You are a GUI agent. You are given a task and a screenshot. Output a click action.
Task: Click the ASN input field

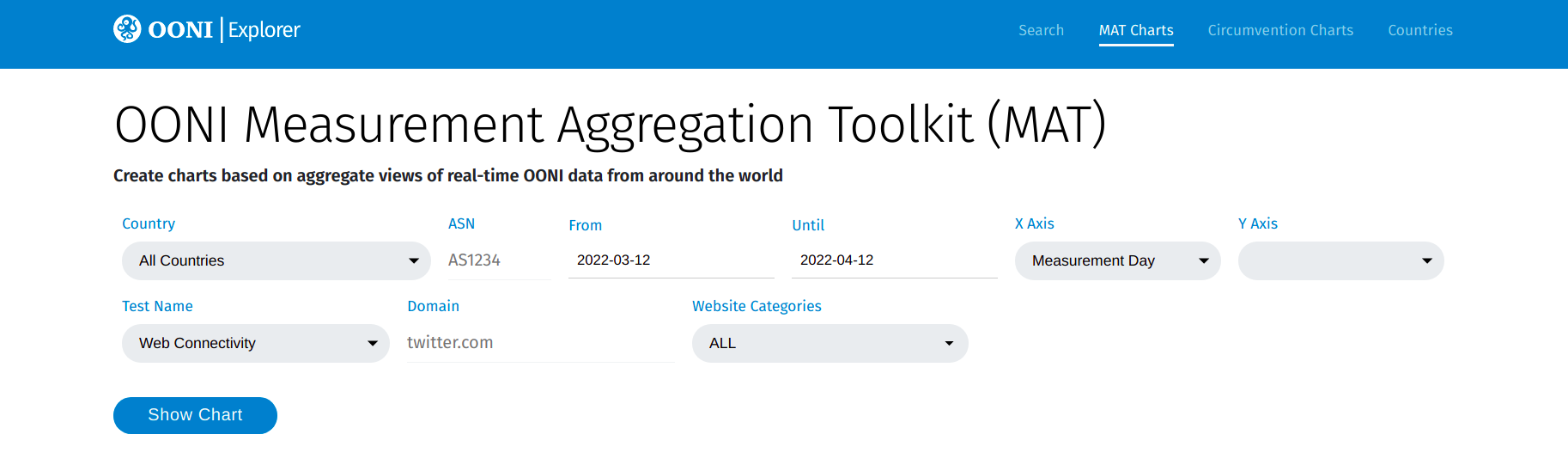[499, 260]
